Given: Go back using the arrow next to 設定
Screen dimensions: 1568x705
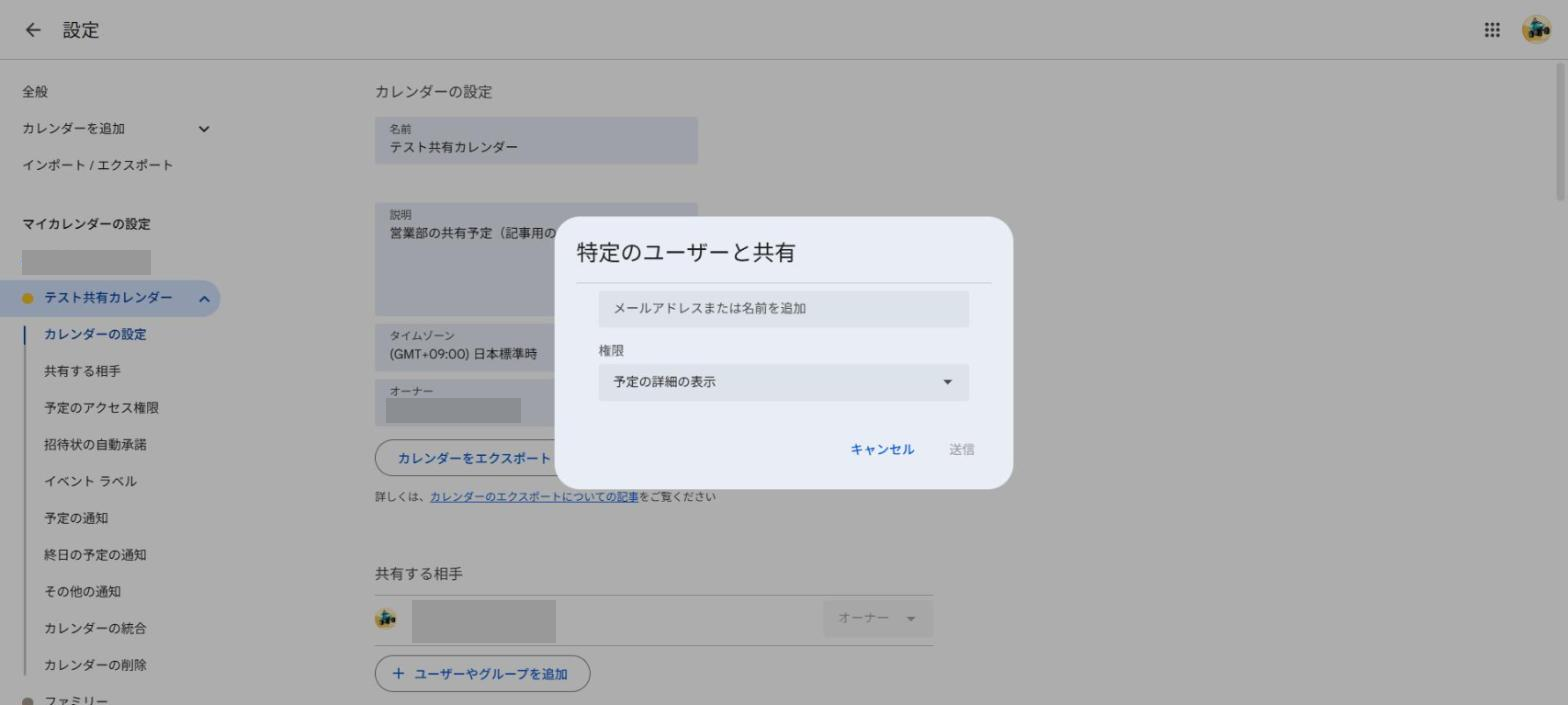Looking at the screenshot, I should [x=33, y=30].
